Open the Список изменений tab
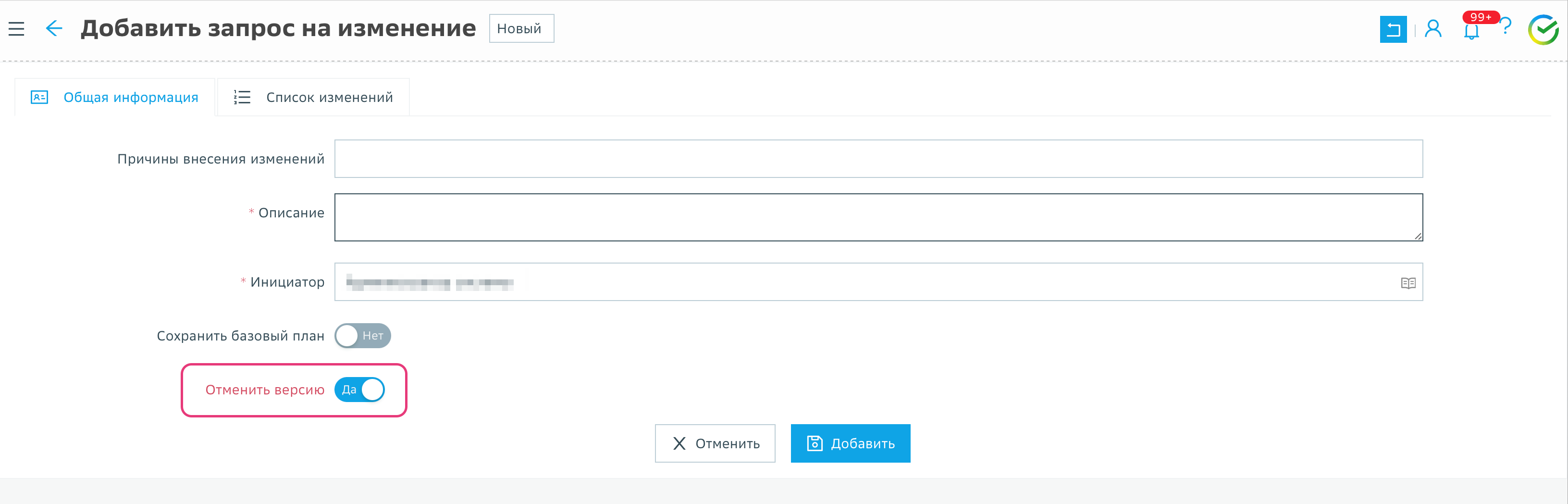 [313, 98]
